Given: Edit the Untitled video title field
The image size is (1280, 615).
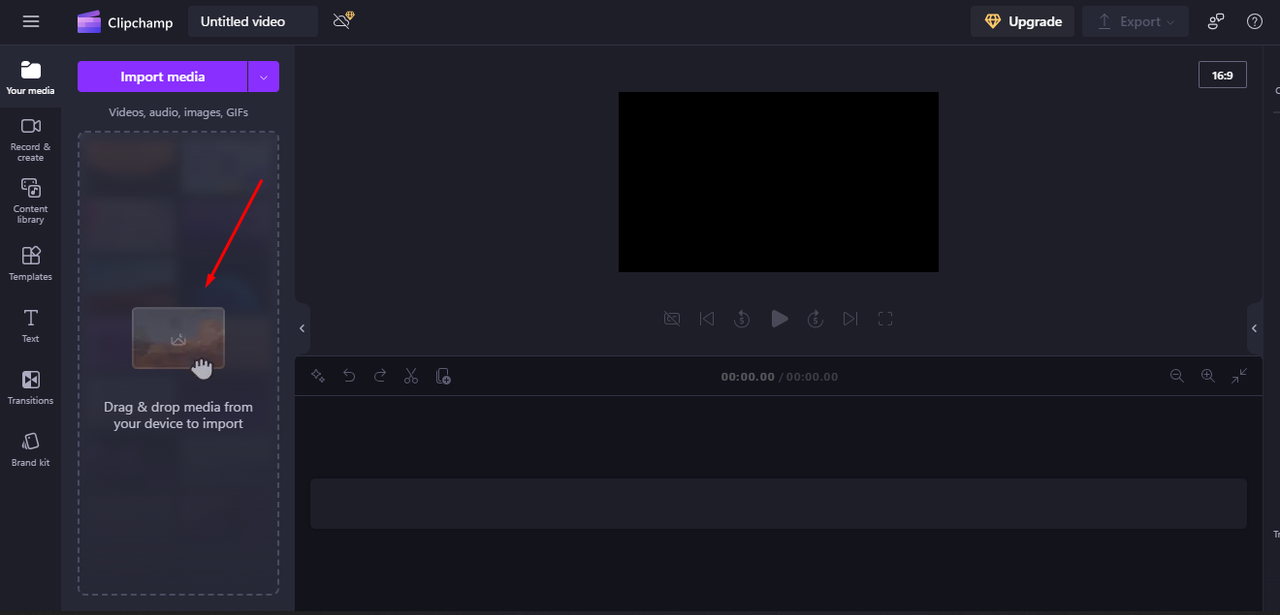Looking at the screenshot, I should 253,21.
